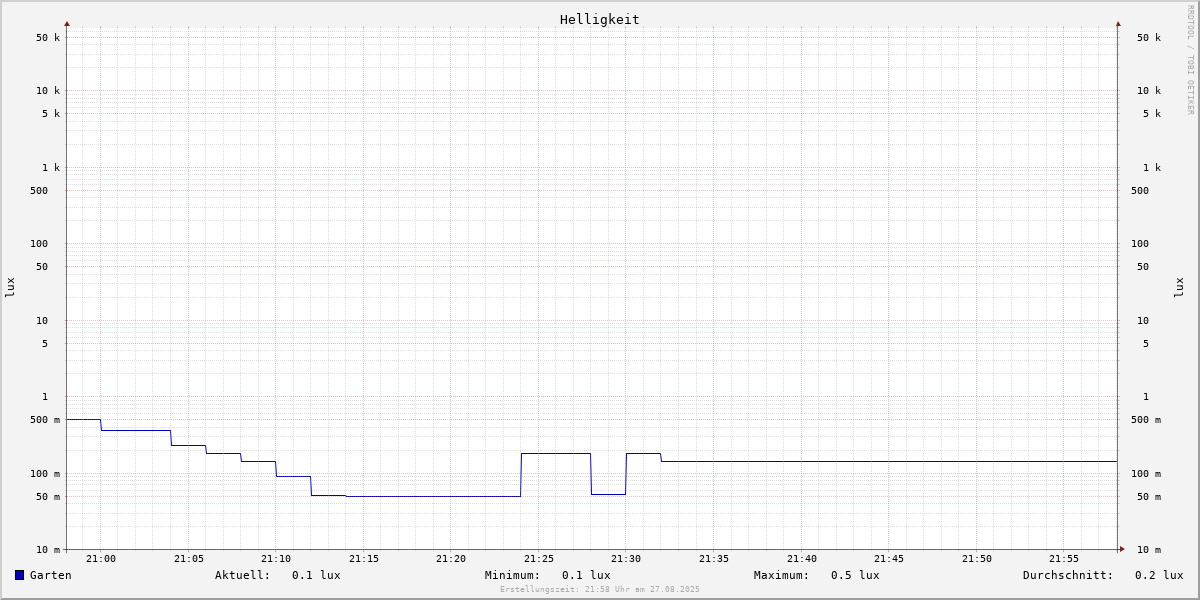Select the Durchschnitt value "0.2 lux"

click(1159, 575)
